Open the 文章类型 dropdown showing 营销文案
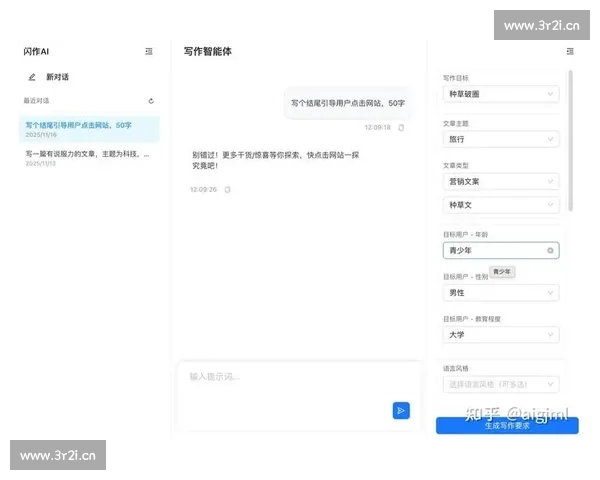600x480 pixels. (501, 181)
